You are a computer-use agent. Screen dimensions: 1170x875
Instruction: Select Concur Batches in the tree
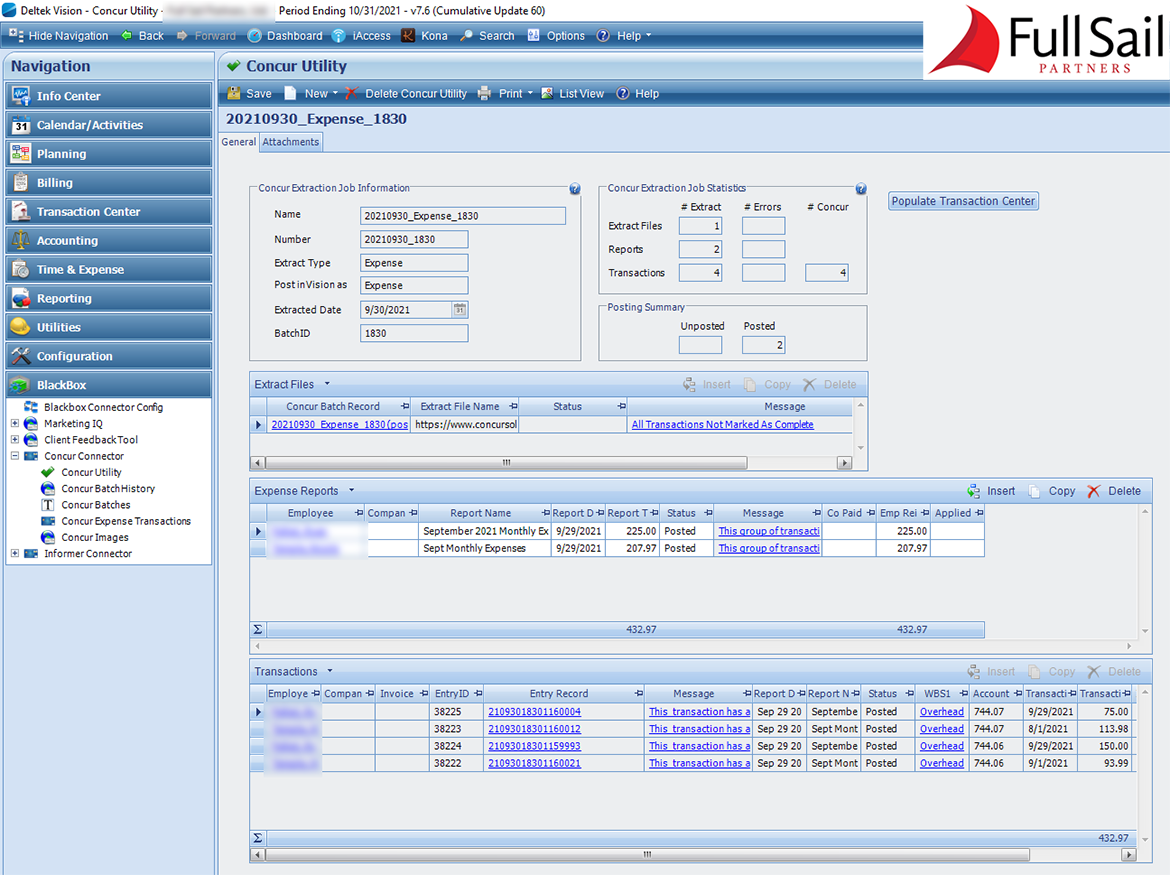click(x=96, y=505)
